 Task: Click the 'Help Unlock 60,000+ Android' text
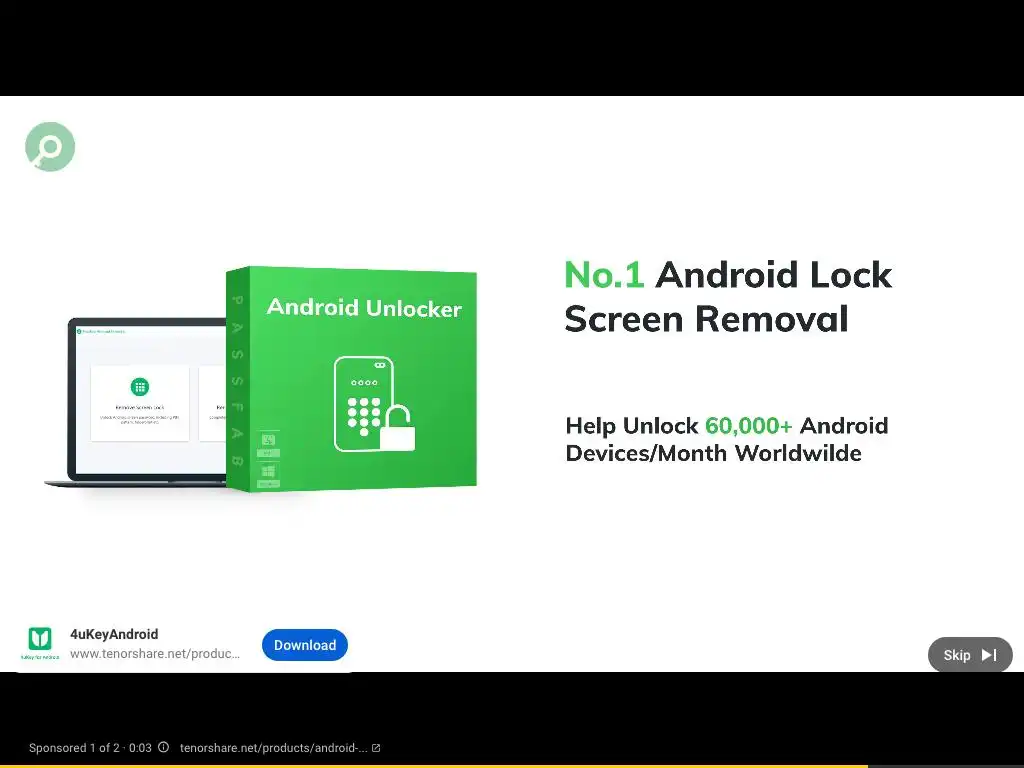(x=727, y=426)
